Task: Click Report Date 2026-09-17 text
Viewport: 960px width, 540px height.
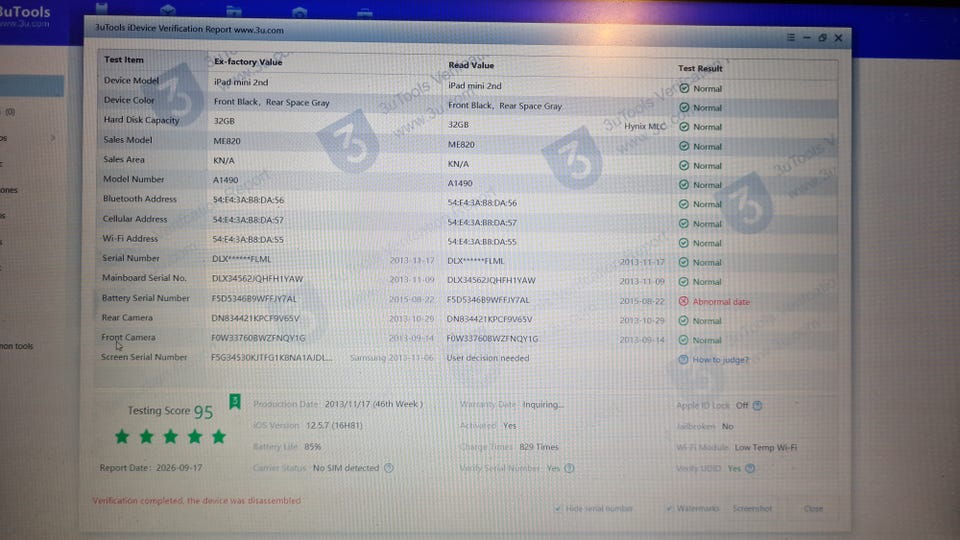Action: click(x=151, y=468)
